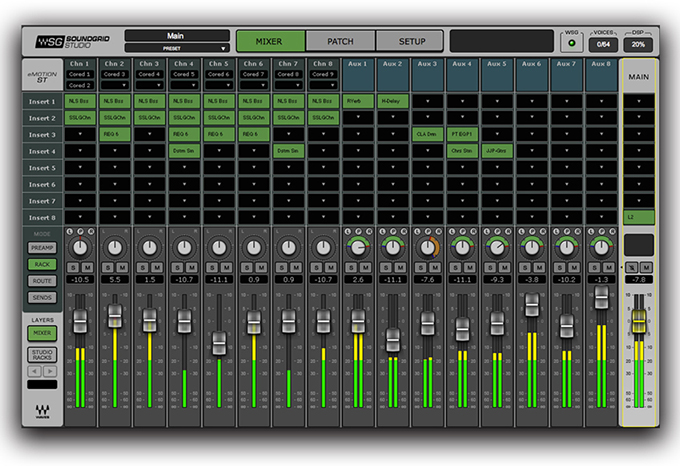Open Insert 5 slot dropdown on Chn 4
The image size is (680, 466).
[x=184, y=167]
